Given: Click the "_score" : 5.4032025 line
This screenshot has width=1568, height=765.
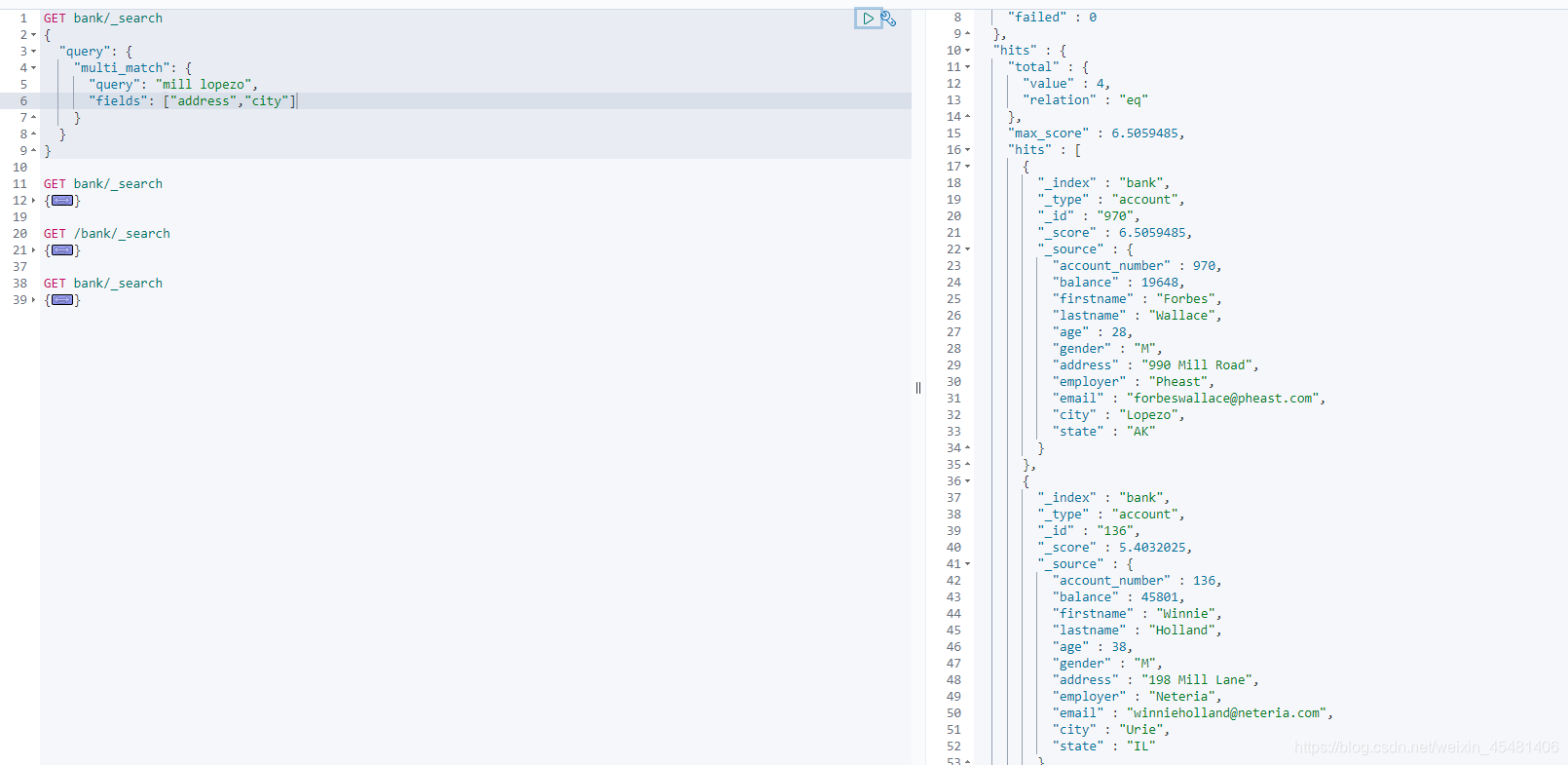Looking at the screenshot, I should tap(1114, 548).
